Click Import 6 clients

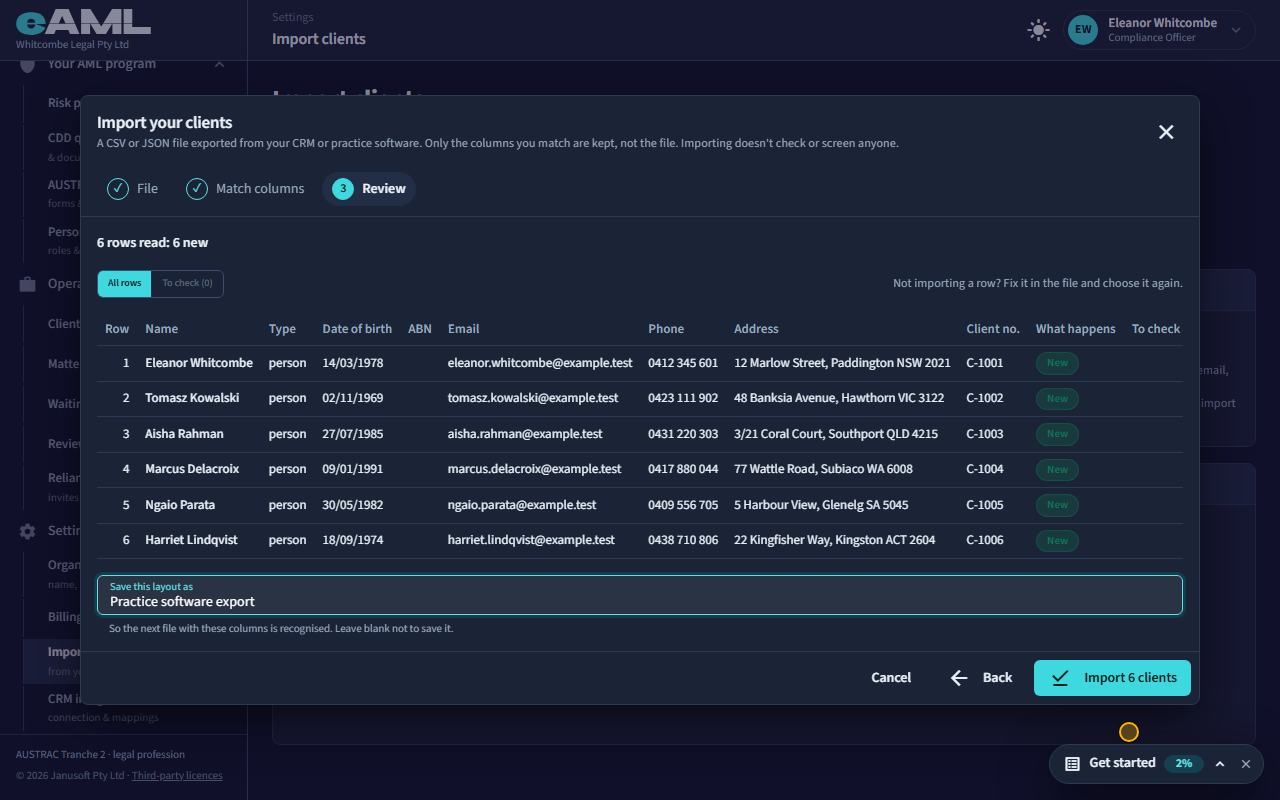[x=1112, y=677]
